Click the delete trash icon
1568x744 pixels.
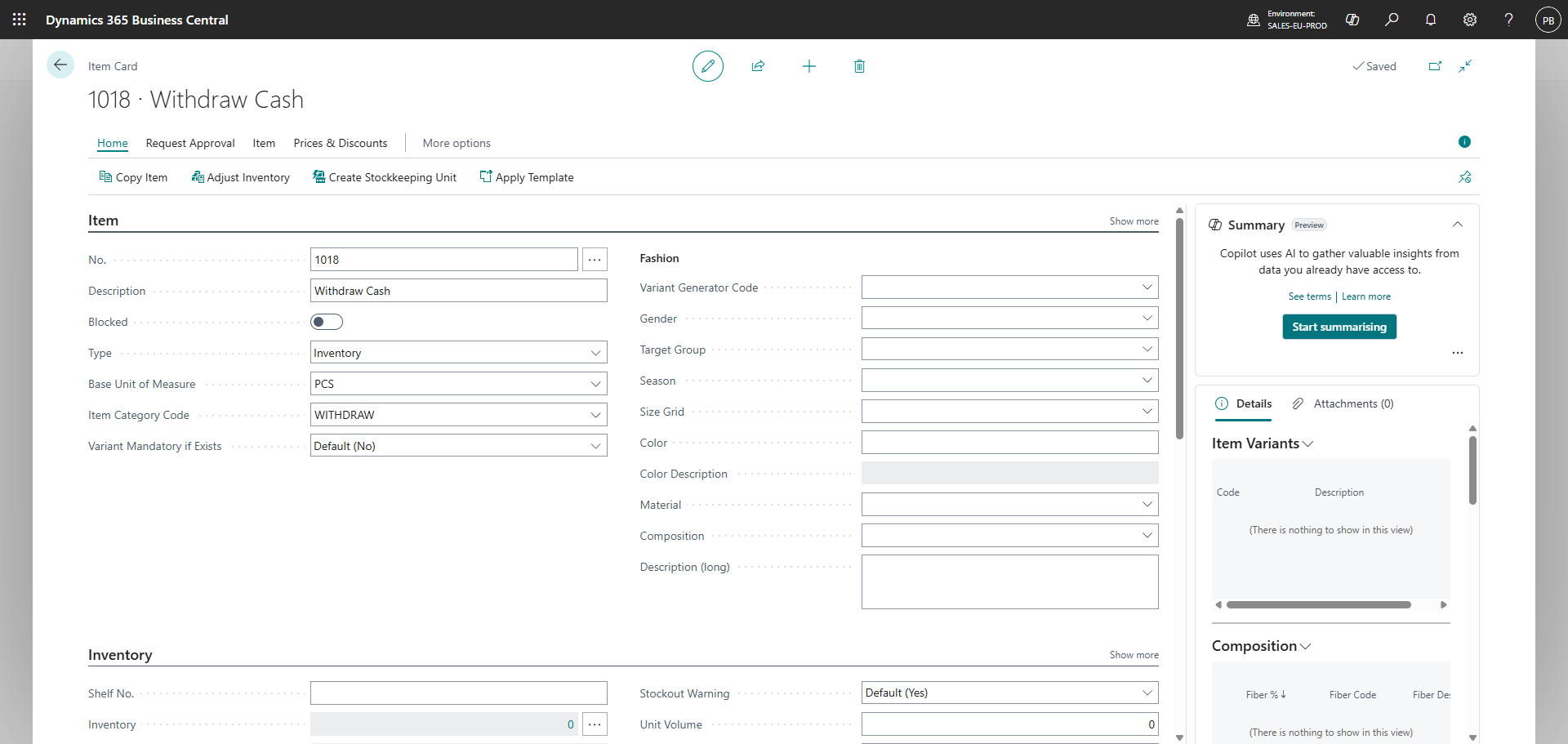pos(859,66)
